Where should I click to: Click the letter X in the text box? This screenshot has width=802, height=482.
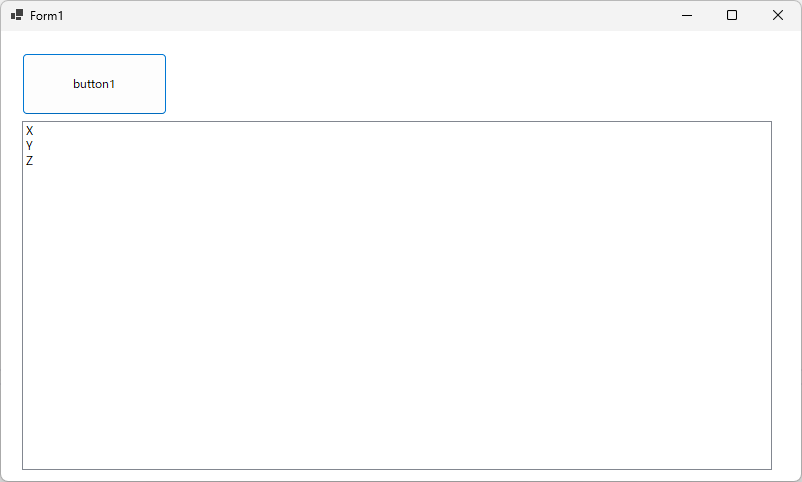coord(30,131)
